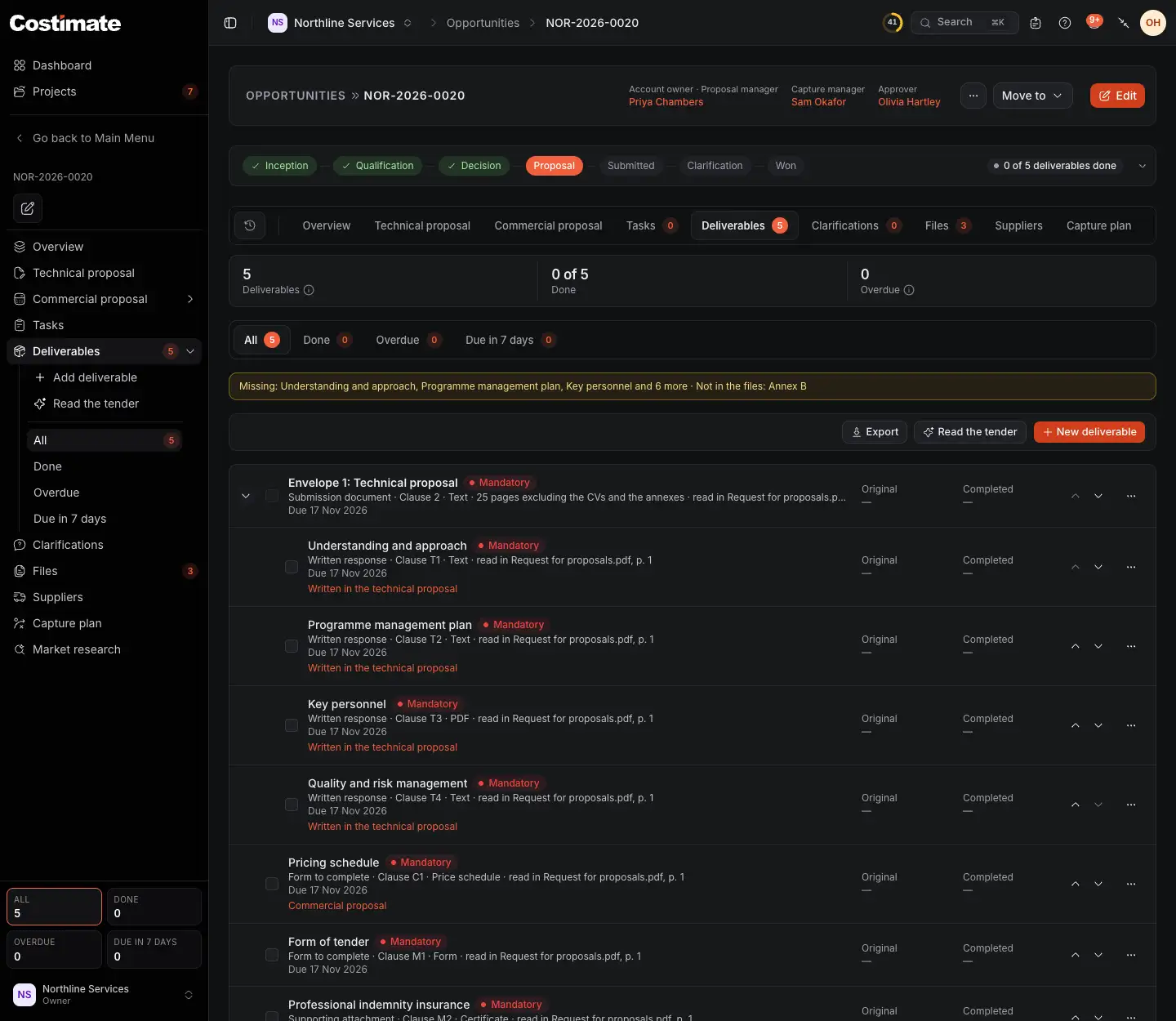Open the Clarifications tab

(x=856, y=225)
